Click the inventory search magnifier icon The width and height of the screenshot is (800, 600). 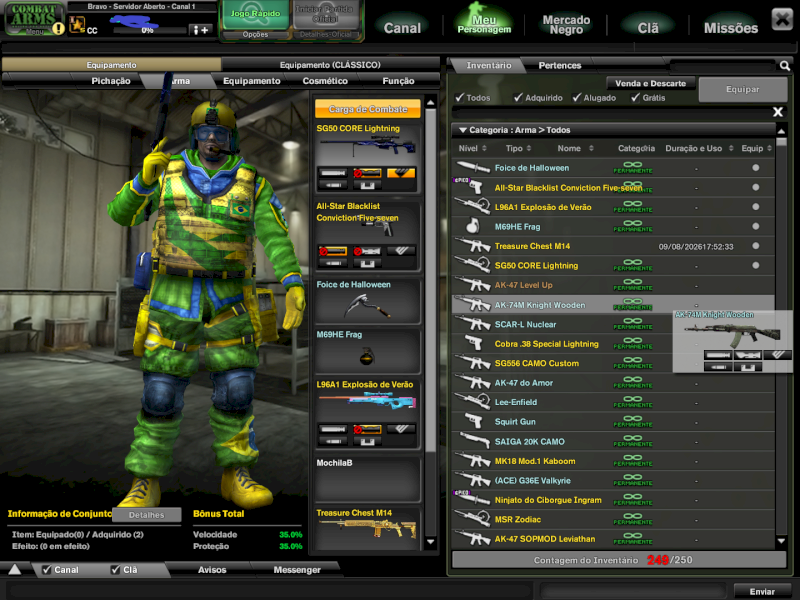pyautogui.click(x=785, y=65)
